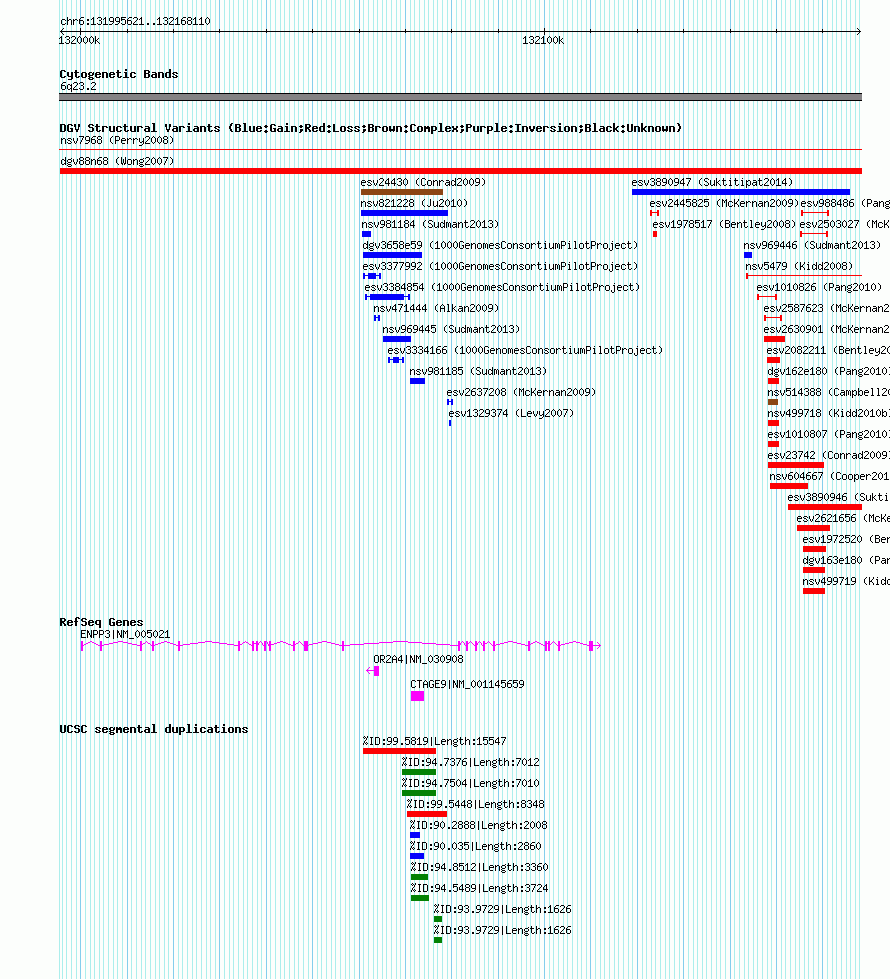Open esv1329374 (Levy2007) label
Screen dimensions: 890x979
tap(511, 413)
